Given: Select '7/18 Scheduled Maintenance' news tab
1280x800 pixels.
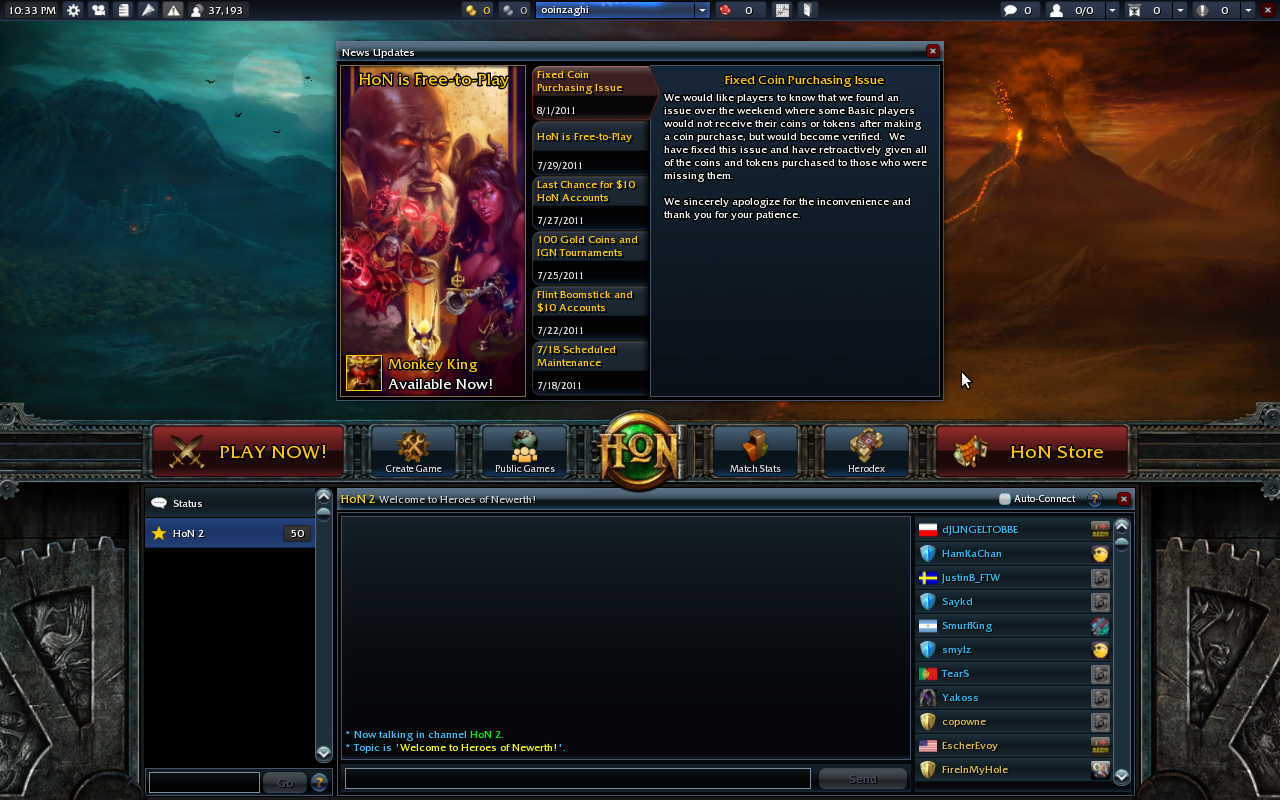Looking at the screenshot, I should (x=590, y=368).
